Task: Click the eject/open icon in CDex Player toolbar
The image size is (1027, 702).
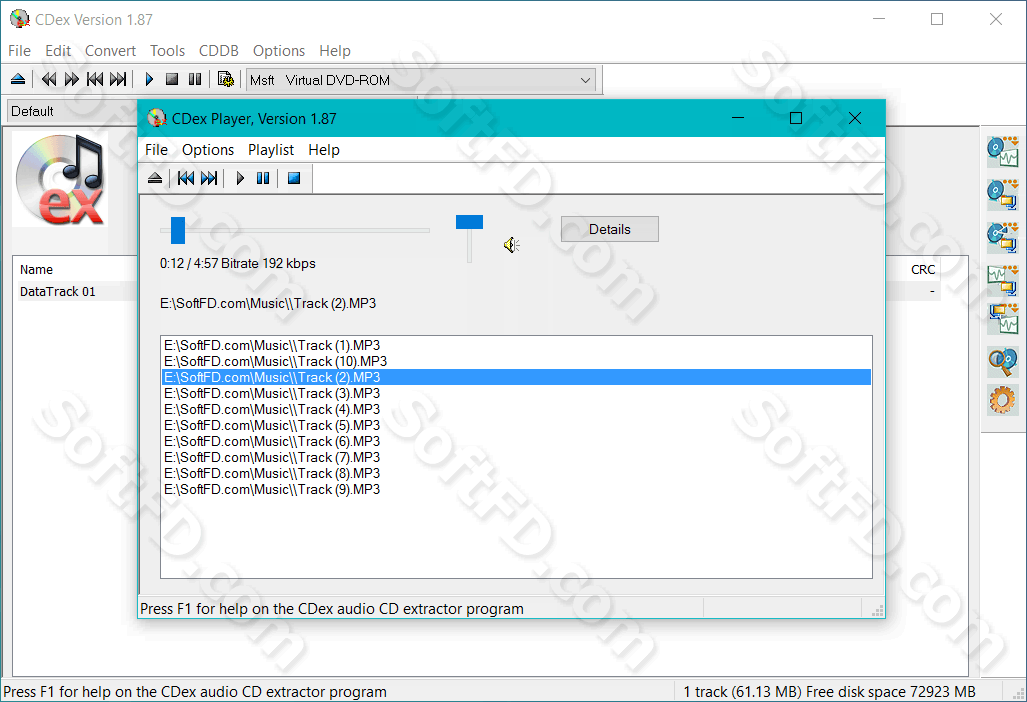Action: point(155,178)
